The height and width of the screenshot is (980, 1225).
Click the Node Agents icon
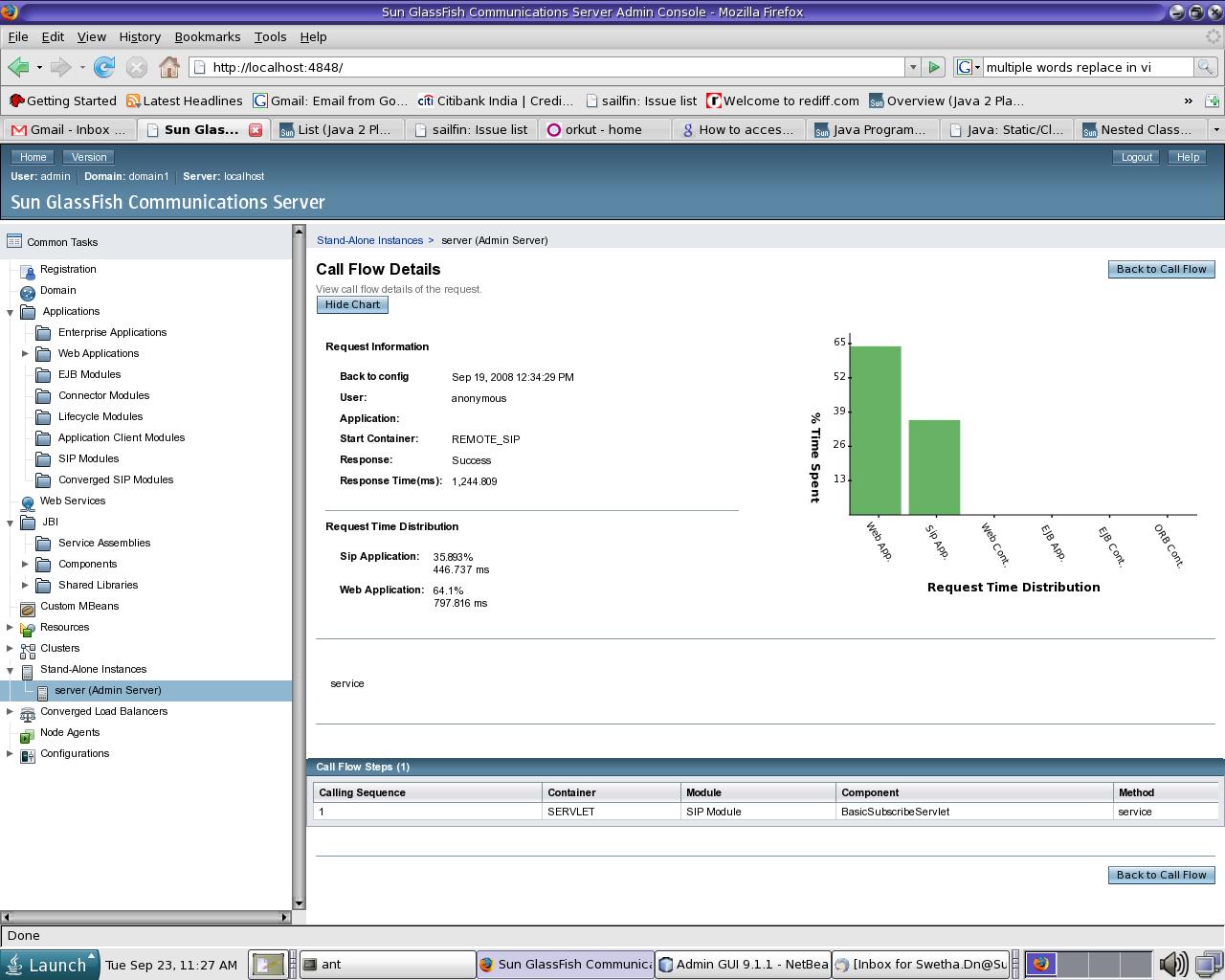28,734
